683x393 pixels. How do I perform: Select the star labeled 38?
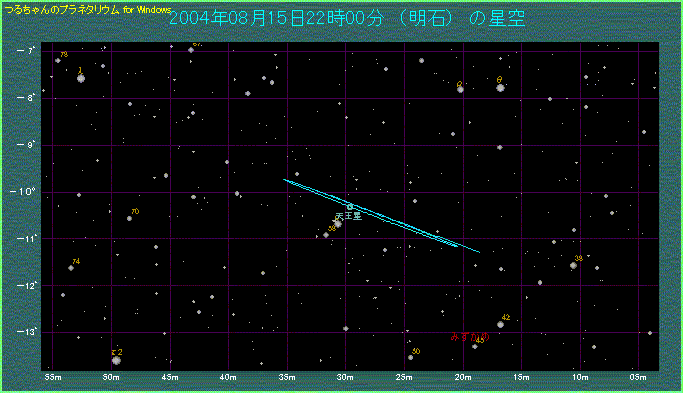pyautogui.click(x=573, y=265)
